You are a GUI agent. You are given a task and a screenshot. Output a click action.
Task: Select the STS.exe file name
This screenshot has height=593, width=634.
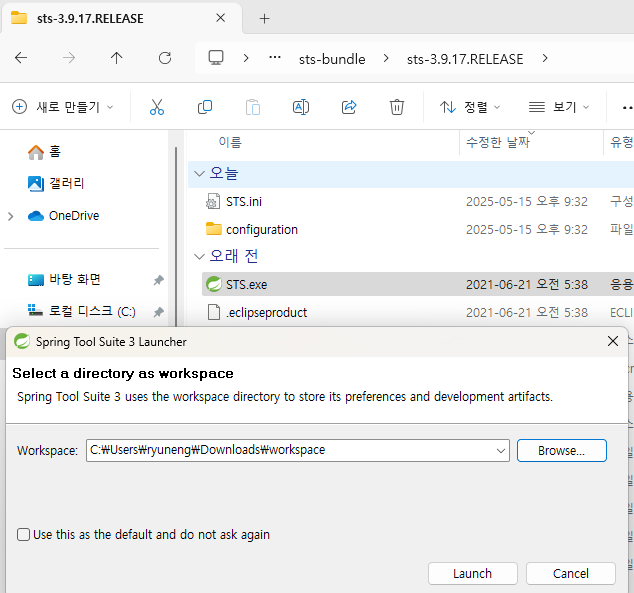[246, 285]
